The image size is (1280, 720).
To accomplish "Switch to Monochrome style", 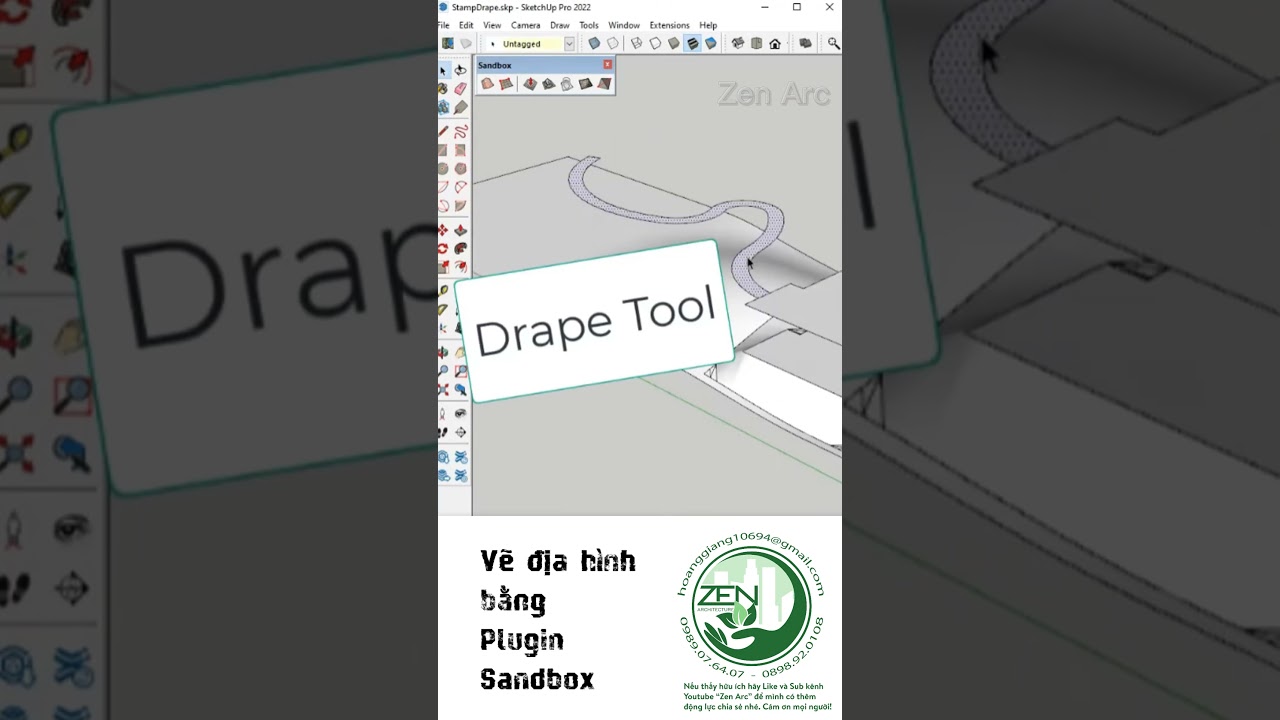I will pos(711,43).
